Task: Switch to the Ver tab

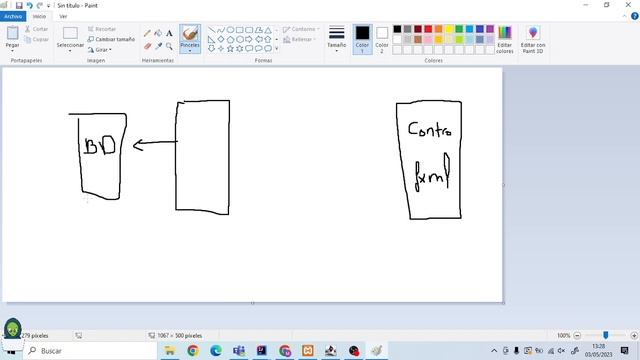Action: click(x=63, y=16)
